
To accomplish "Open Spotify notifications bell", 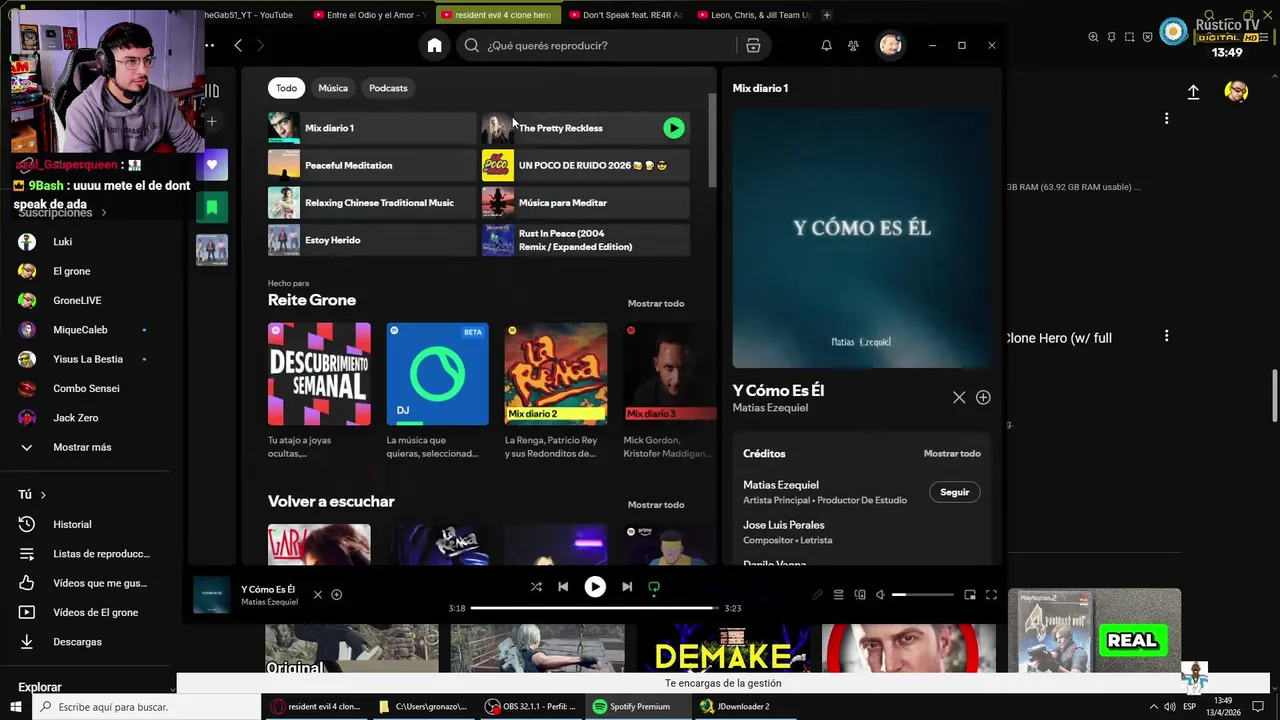I will [826, 45].
